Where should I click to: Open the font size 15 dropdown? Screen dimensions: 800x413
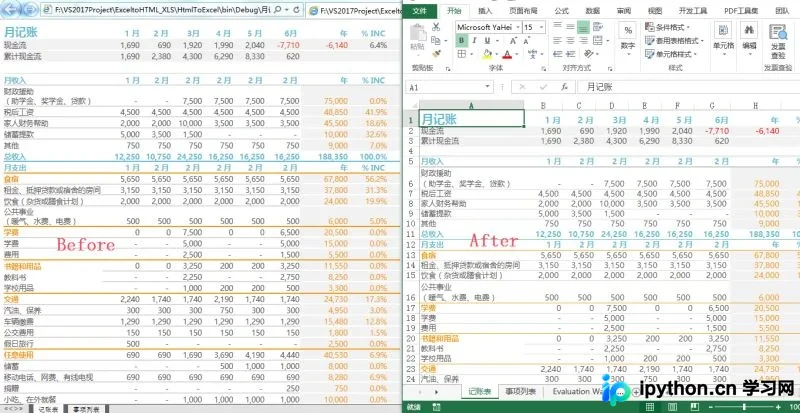542,27
